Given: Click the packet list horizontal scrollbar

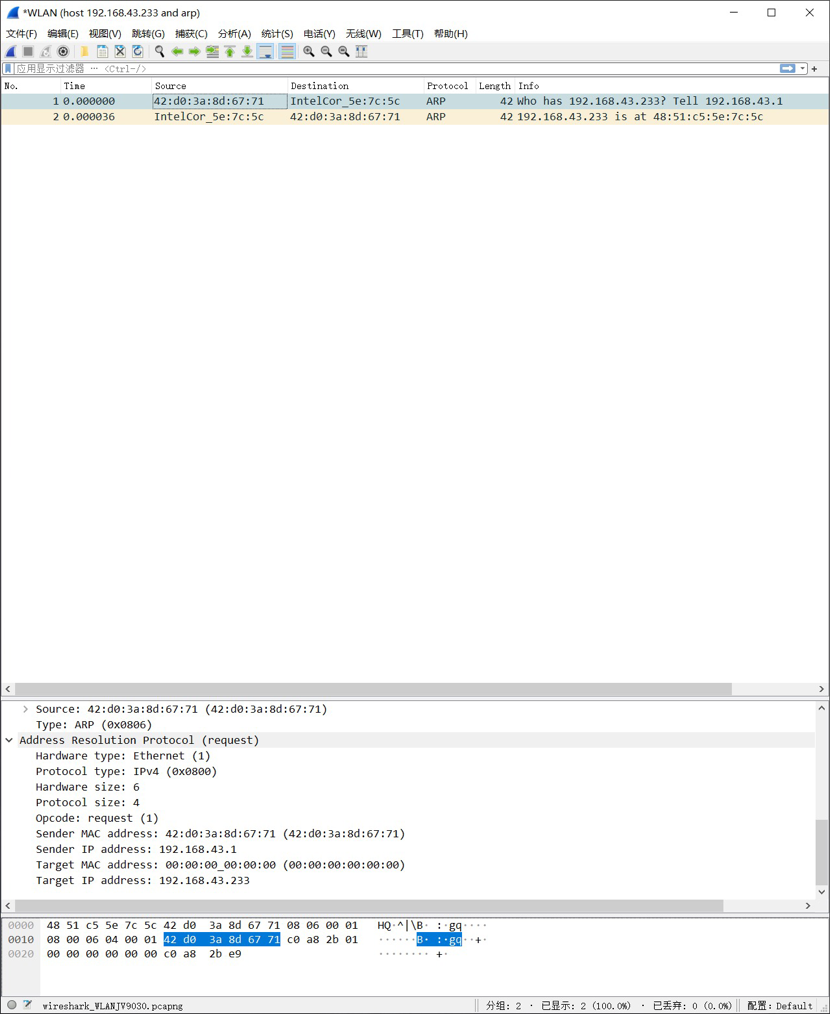Looking at the screenshot, I should tap(373, 689).
